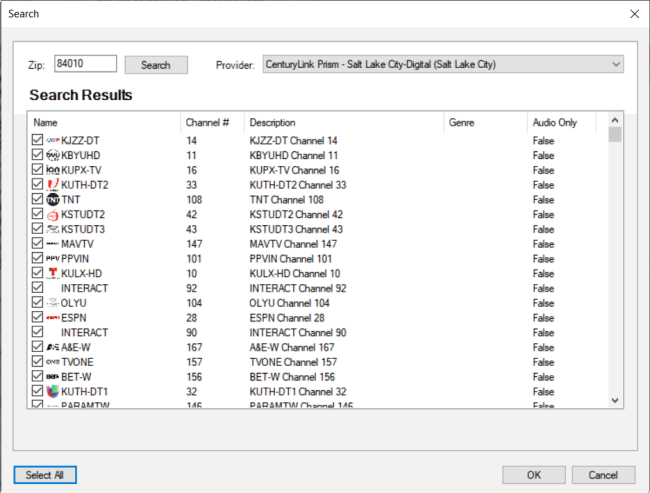Screen dimensions: 650x493
Task: Click the KUTH-DT2 channel logo icon
Action: (x=53, y=185)
